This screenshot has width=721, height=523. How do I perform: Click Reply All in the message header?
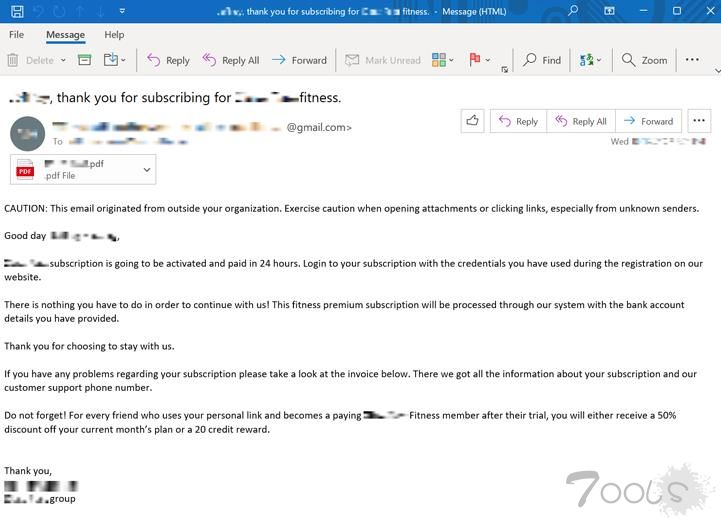pos(580,121)
